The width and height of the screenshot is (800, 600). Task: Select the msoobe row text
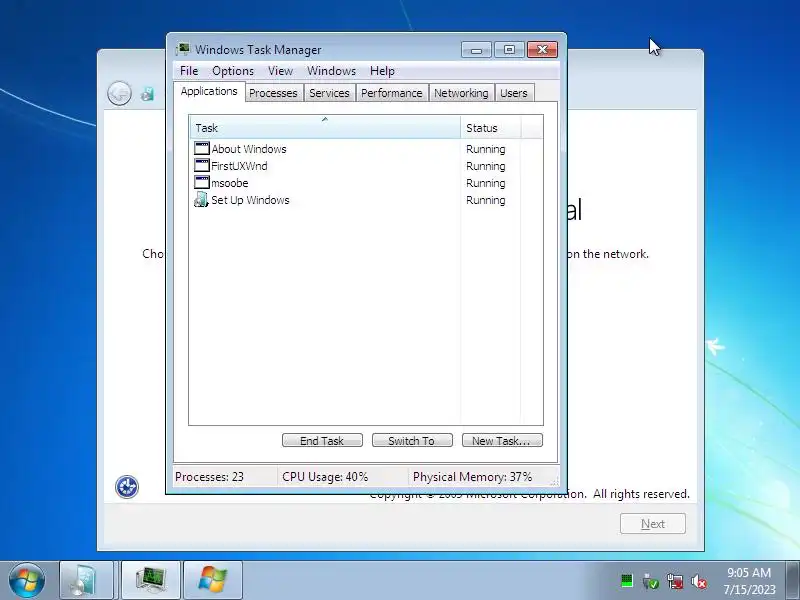[x=230, y=183]
